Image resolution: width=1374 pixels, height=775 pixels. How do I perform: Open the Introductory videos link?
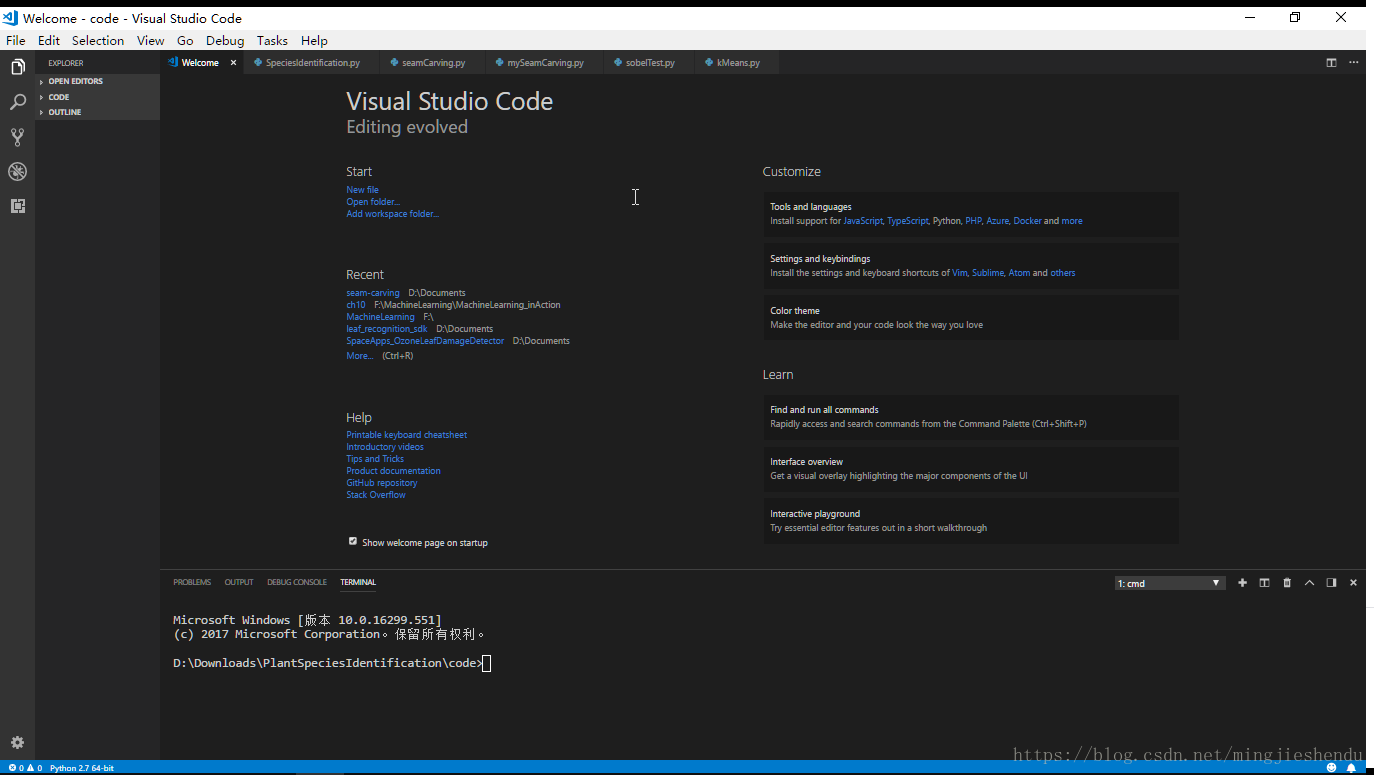[385, 447]
